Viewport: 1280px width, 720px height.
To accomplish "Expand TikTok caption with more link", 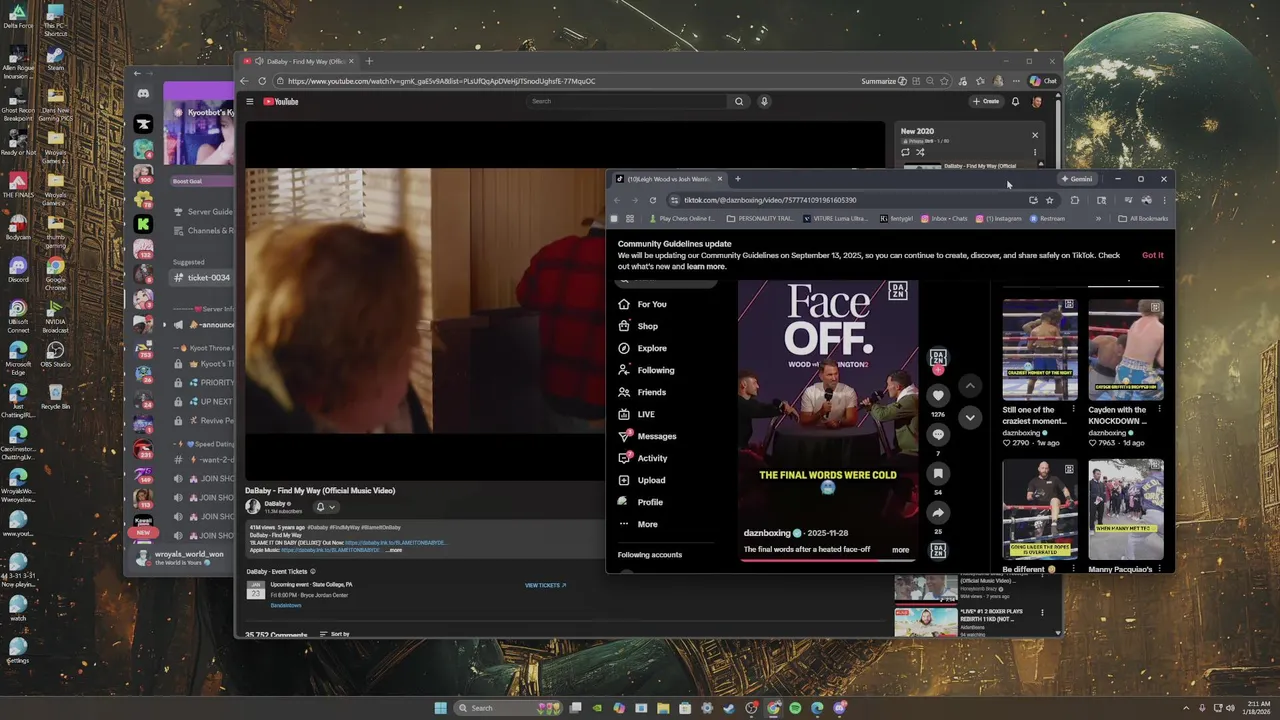I will tap(900, 549).
